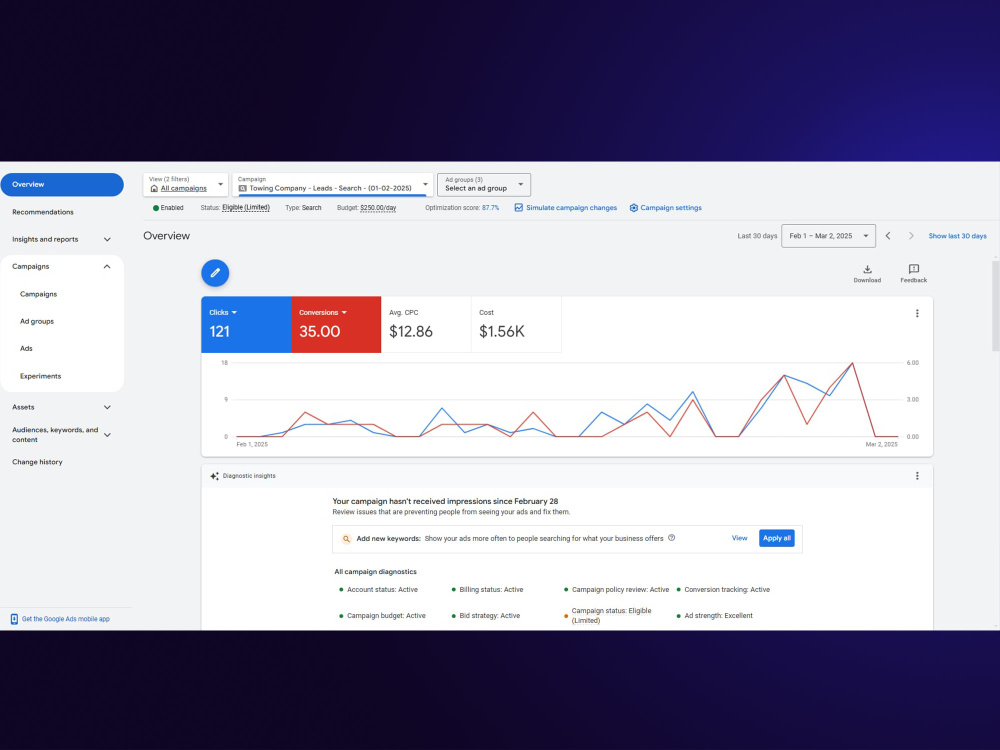Open the View filters dropdown

click(186, 184)
